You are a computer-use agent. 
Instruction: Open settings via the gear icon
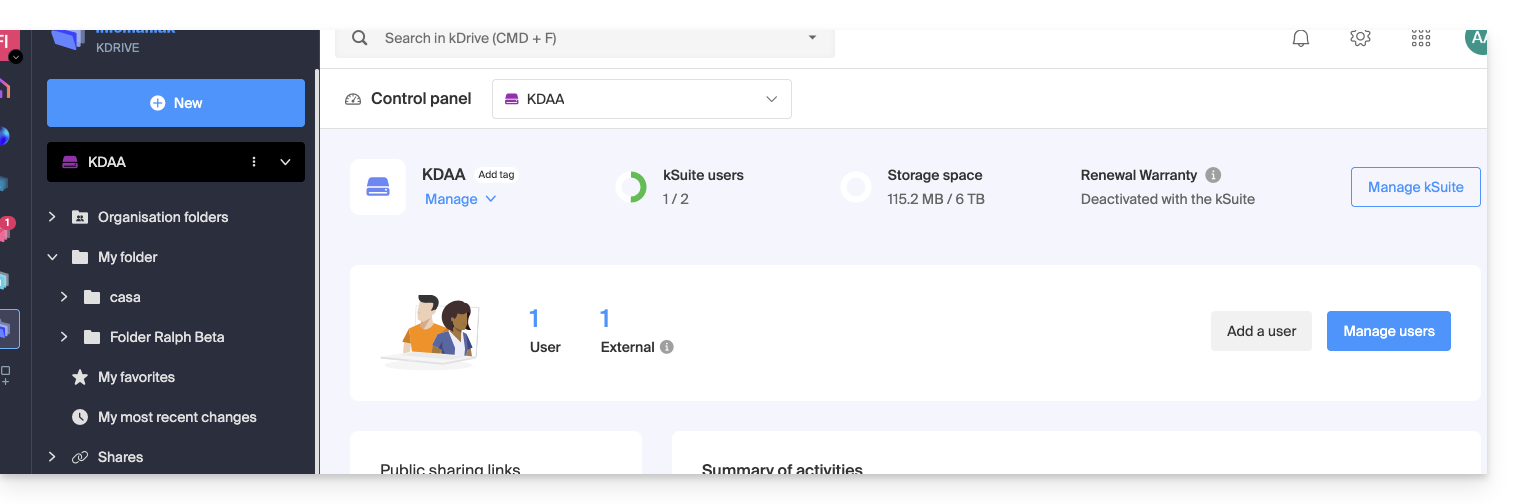point(1360,39)
